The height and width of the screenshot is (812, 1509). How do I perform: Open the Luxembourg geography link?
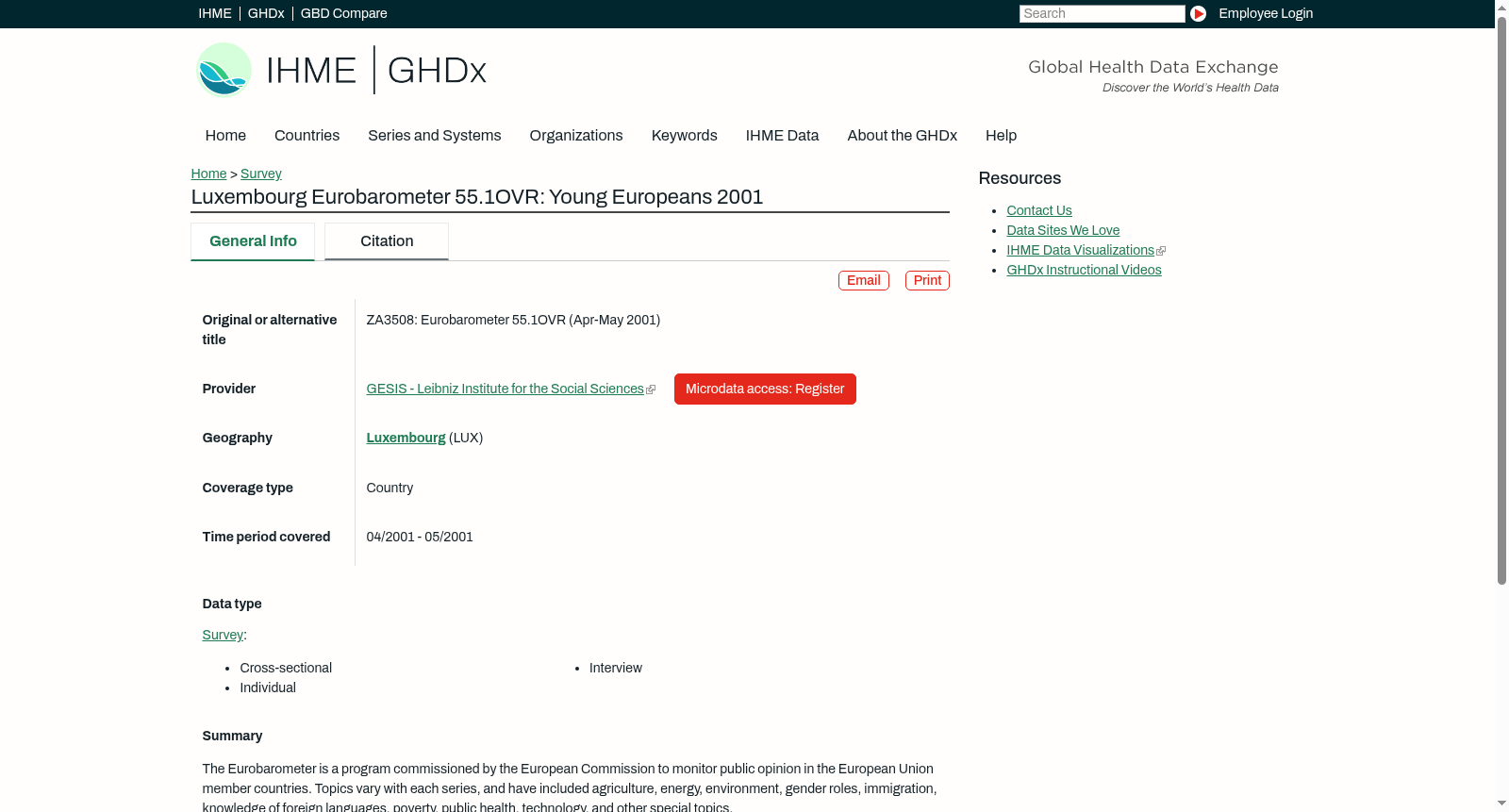pos(406,438)
